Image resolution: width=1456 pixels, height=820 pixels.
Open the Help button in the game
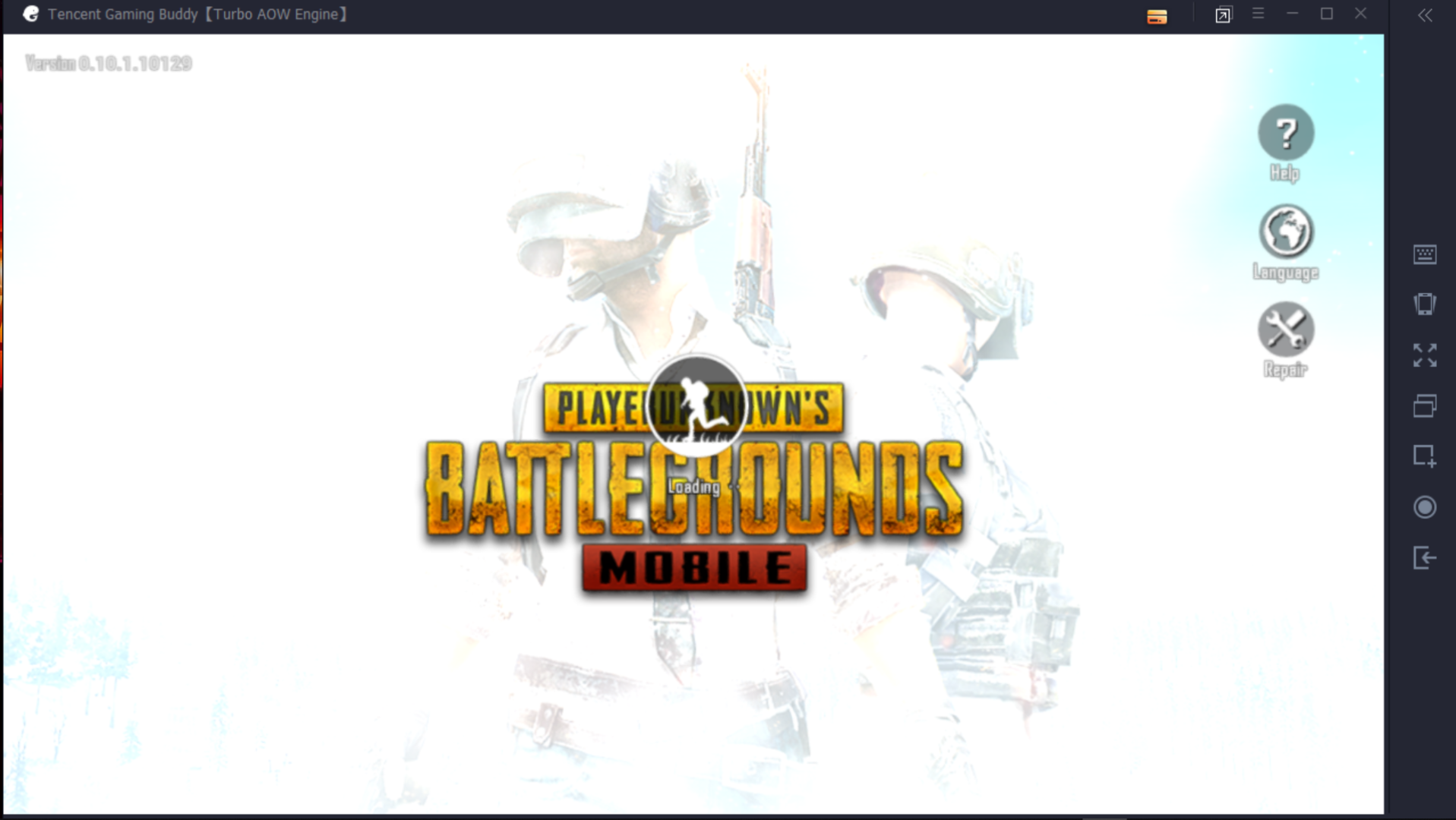click(x=1285, y=133)
